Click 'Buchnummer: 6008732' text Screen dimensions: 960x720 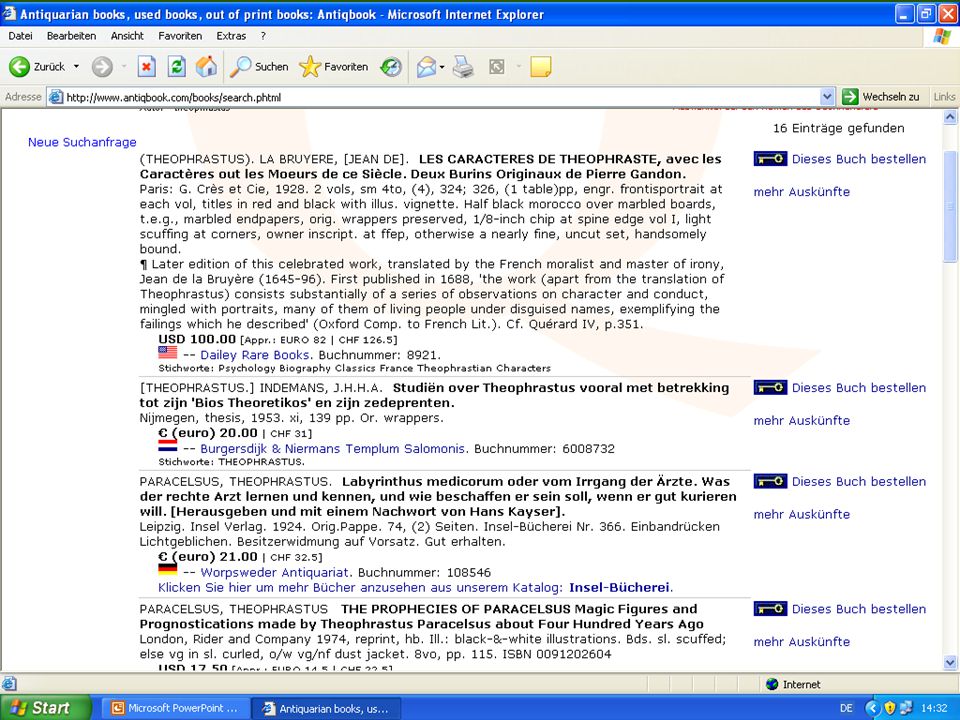click(544, 449)
